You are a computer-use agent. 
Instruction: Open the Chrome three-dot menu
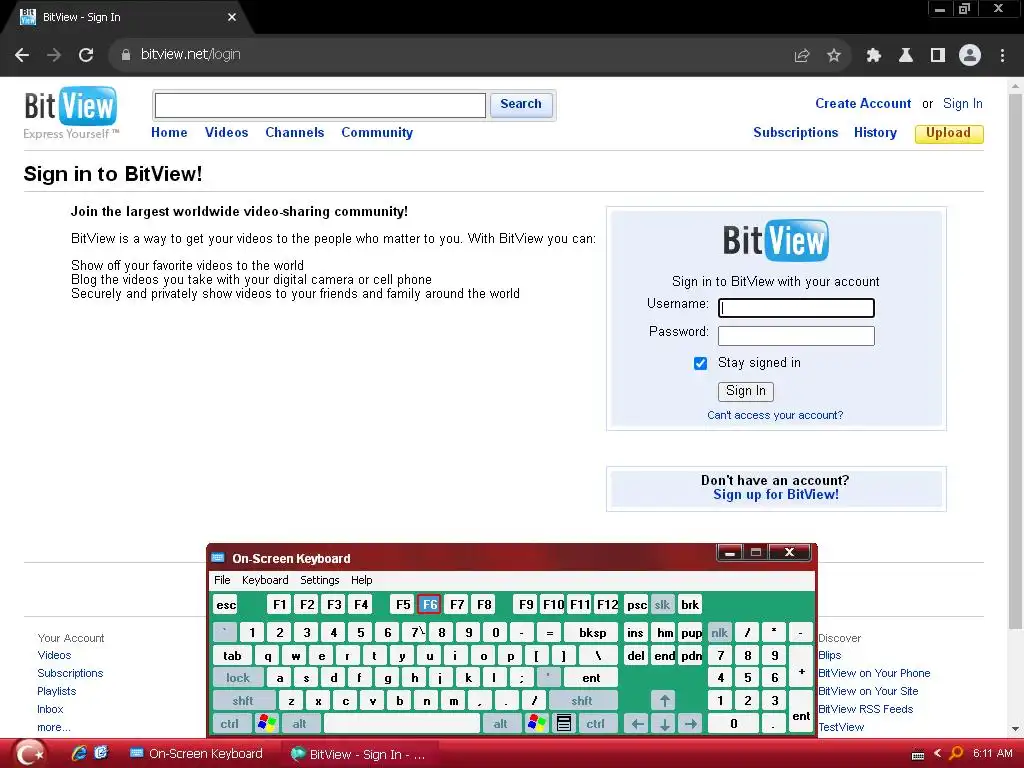click(1002, 56)
